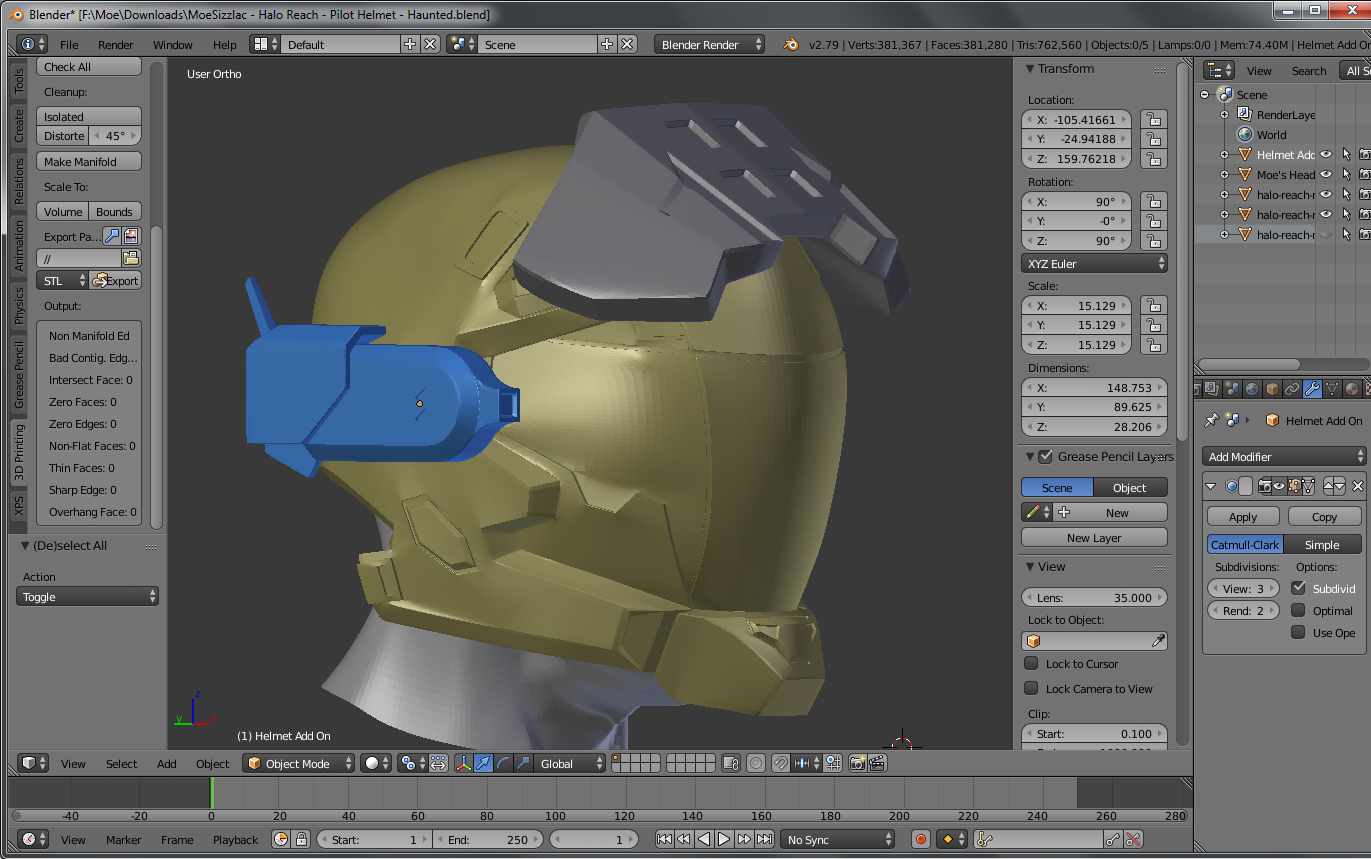Click the Location X lock icon
1371x859 pixels.
[x=1153, y=119]
